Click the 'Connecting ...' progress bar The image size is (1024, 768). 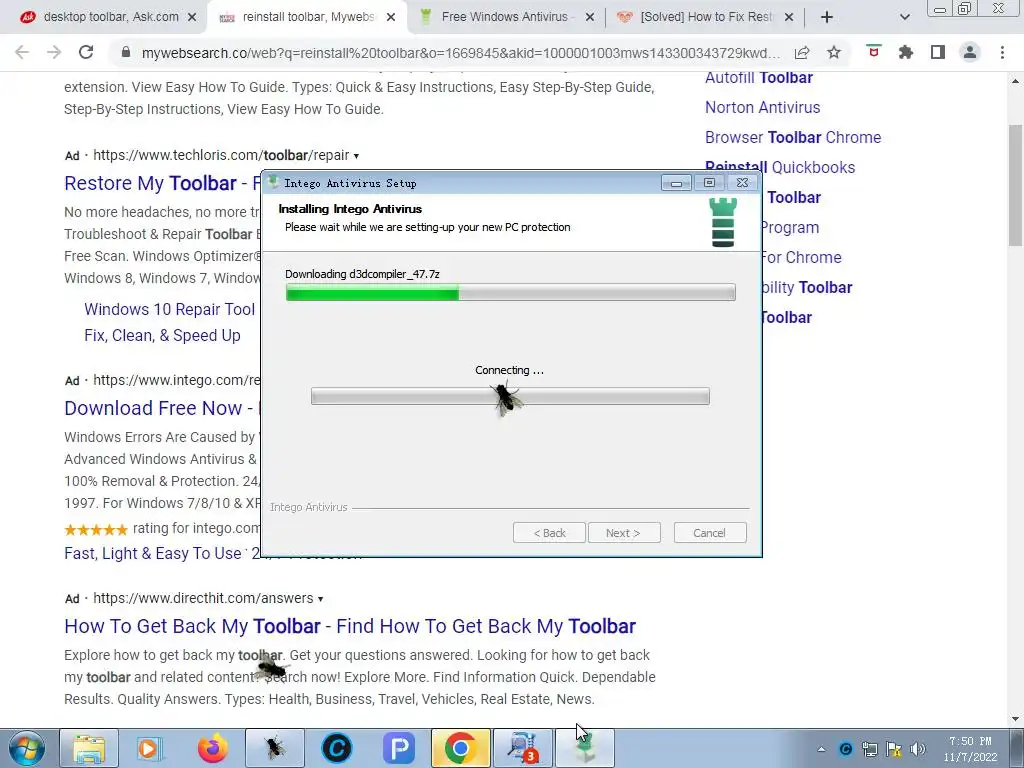pyautogui.click(x=510, y=396)
